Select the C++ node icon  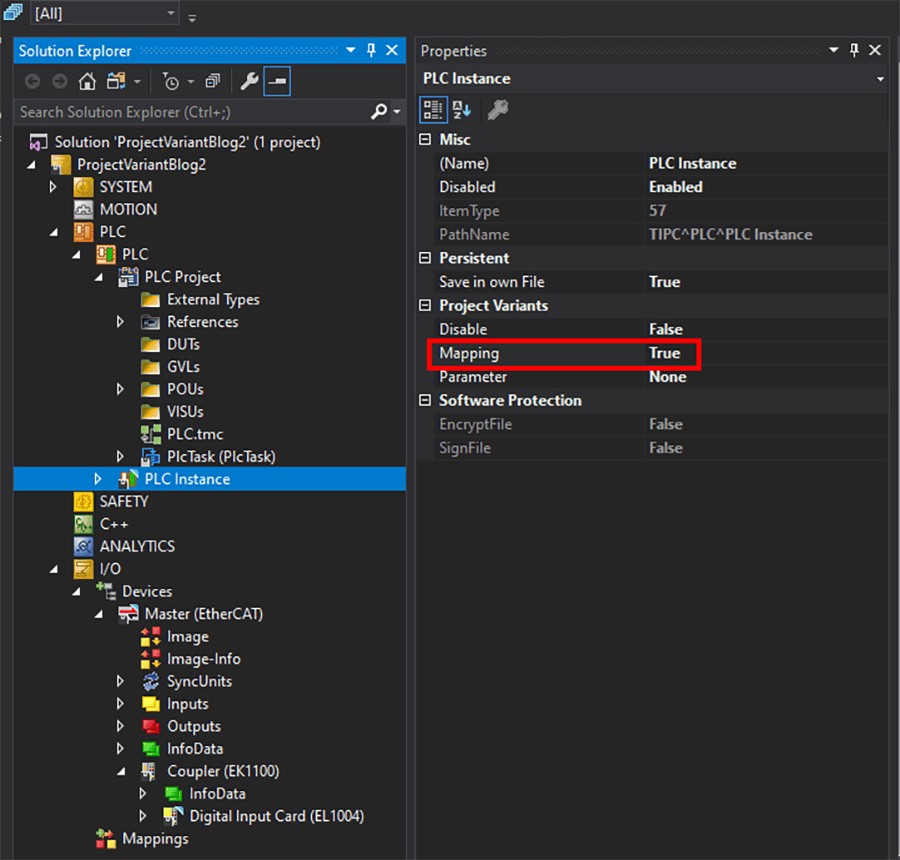click(83, 524)
